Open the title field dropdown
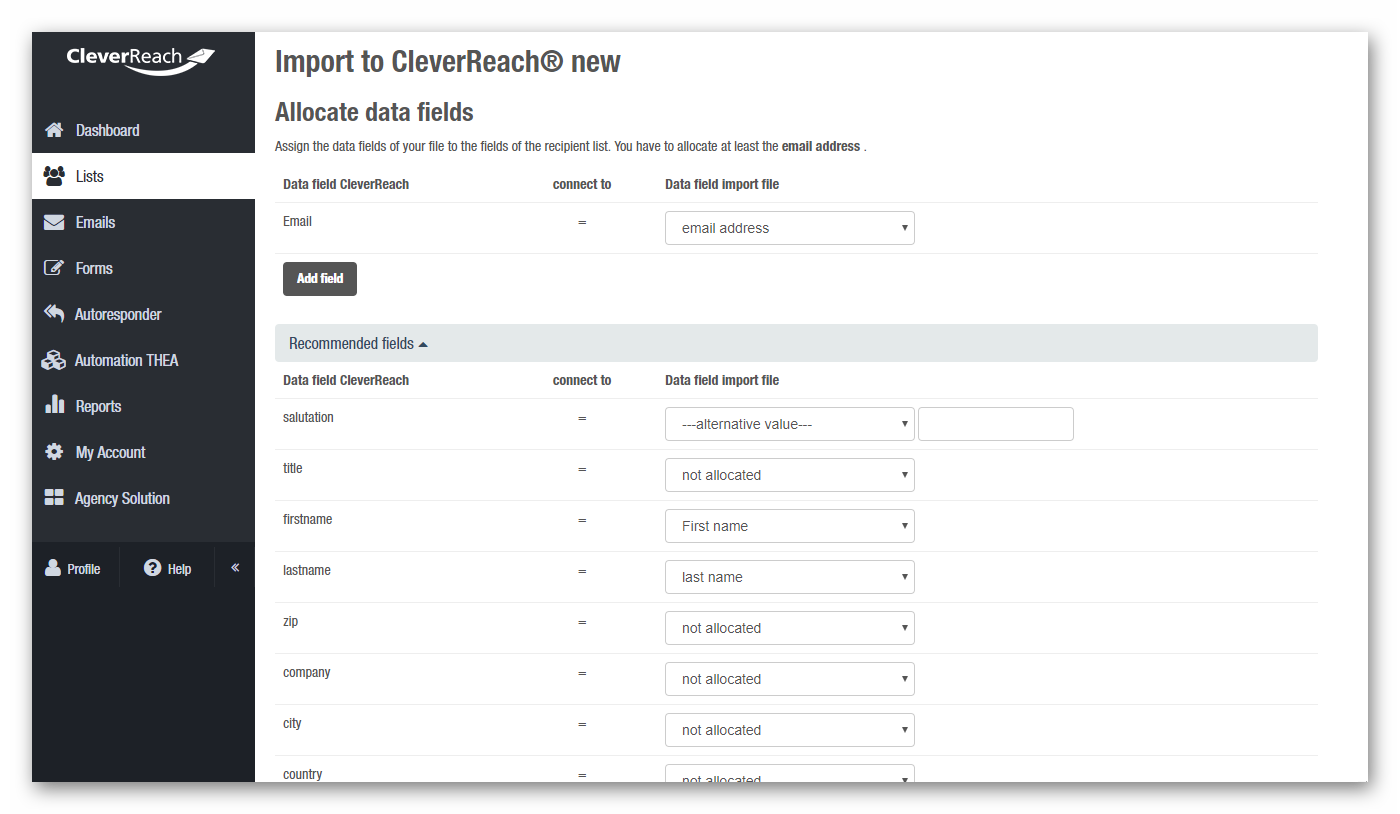This screenshot has width=1400, height=814. click(790, 475)
